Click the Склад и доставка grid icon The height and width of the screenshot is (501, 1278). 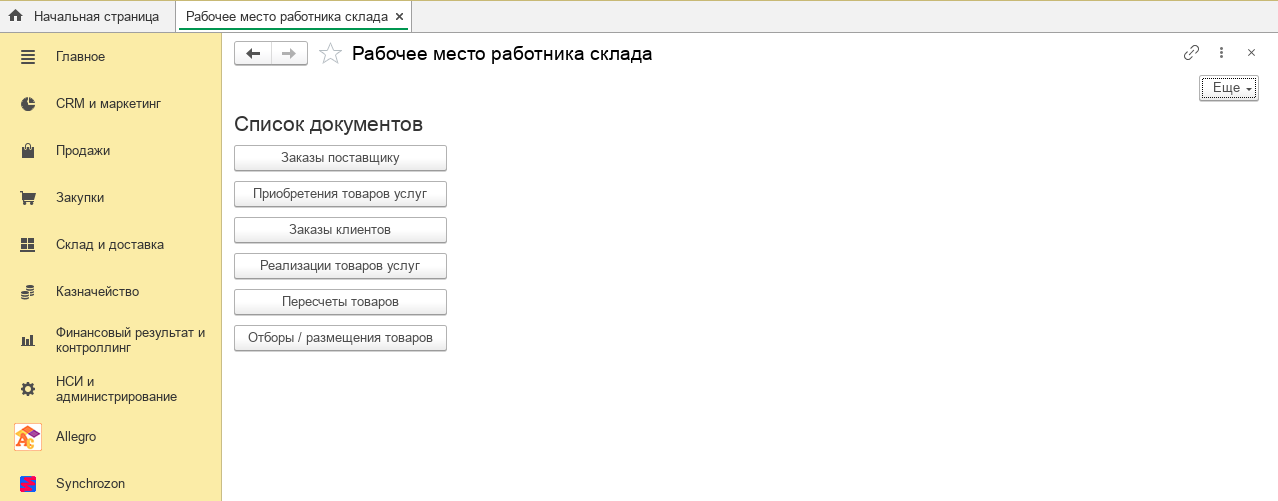(28, 245)
